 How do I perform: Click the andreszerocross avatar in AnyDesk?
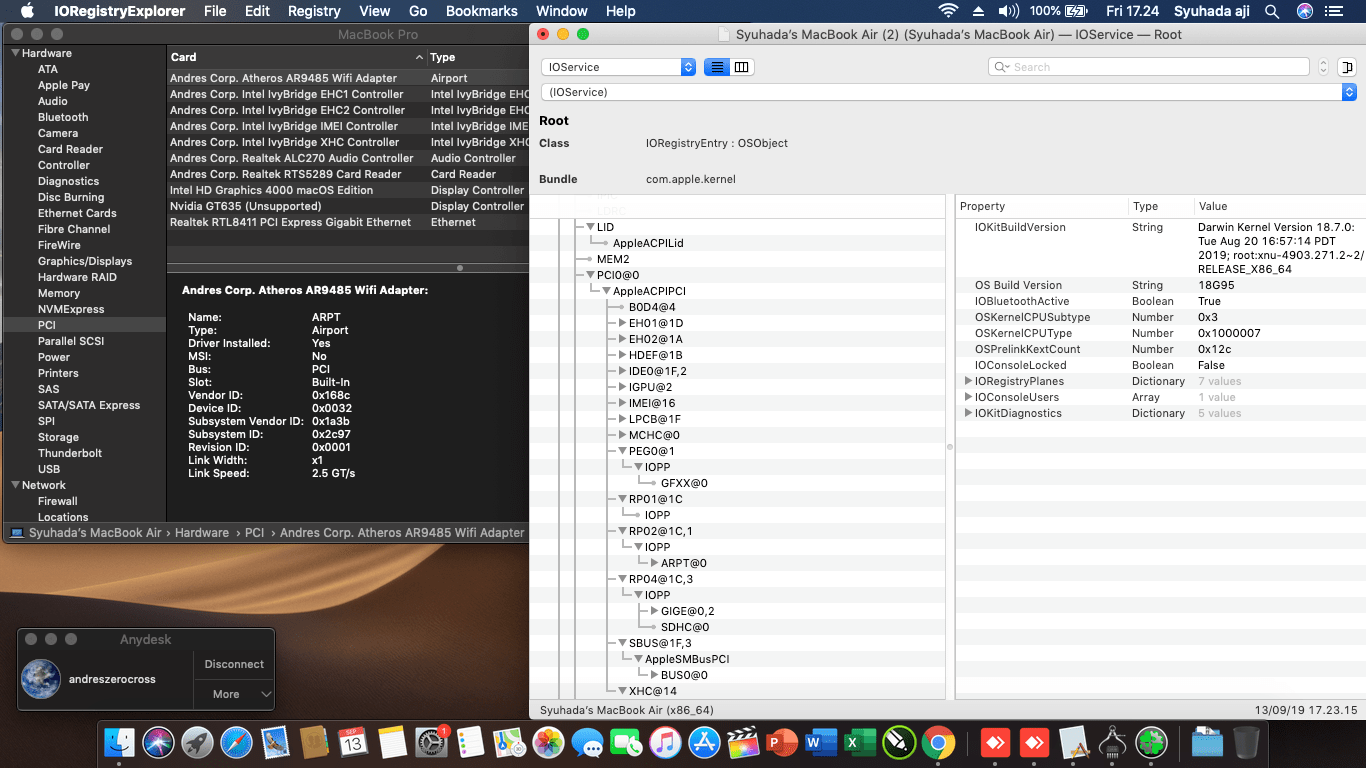(40, 679)
